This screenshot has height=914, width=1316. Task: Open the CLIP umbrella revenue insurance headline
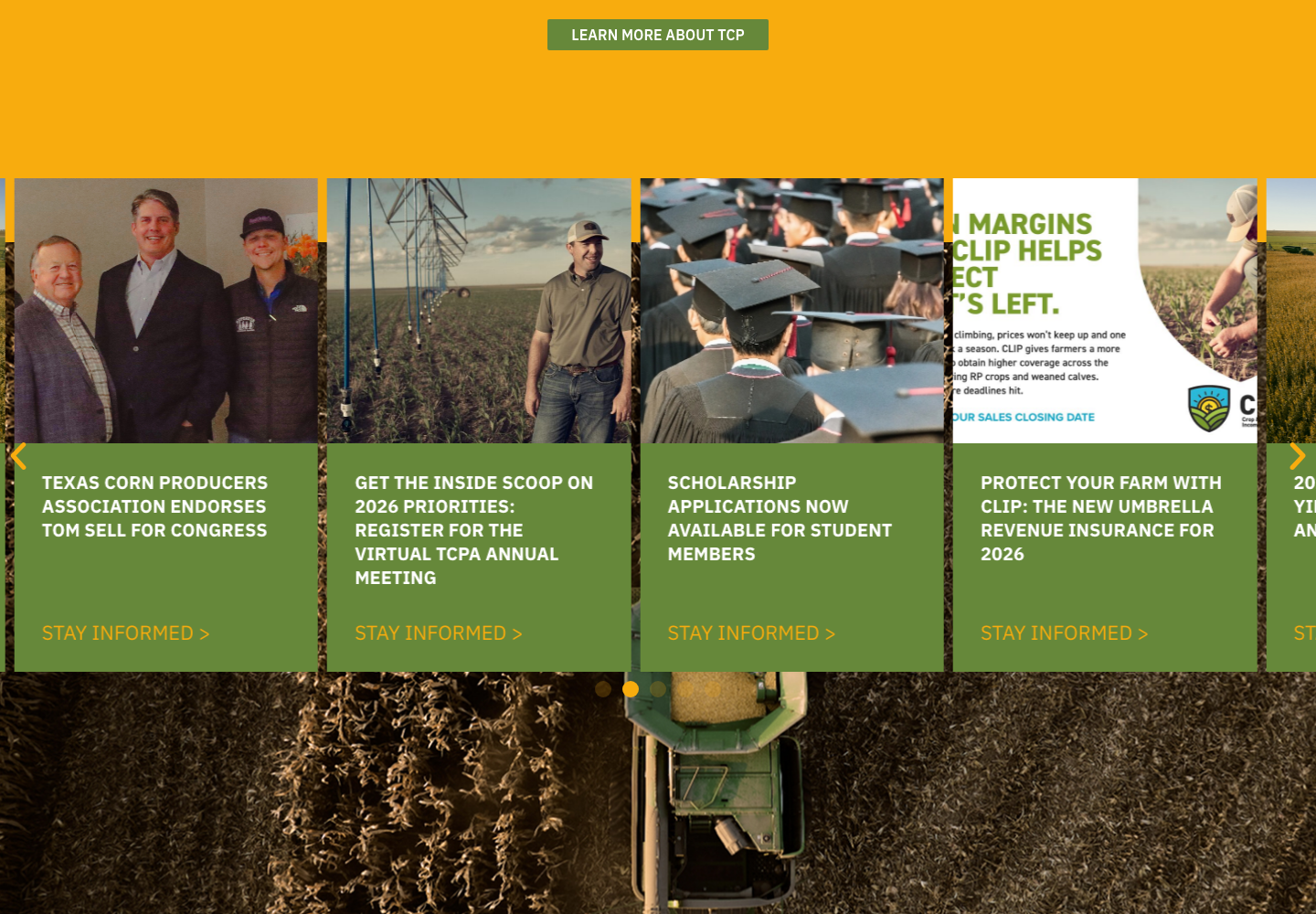1101,518
